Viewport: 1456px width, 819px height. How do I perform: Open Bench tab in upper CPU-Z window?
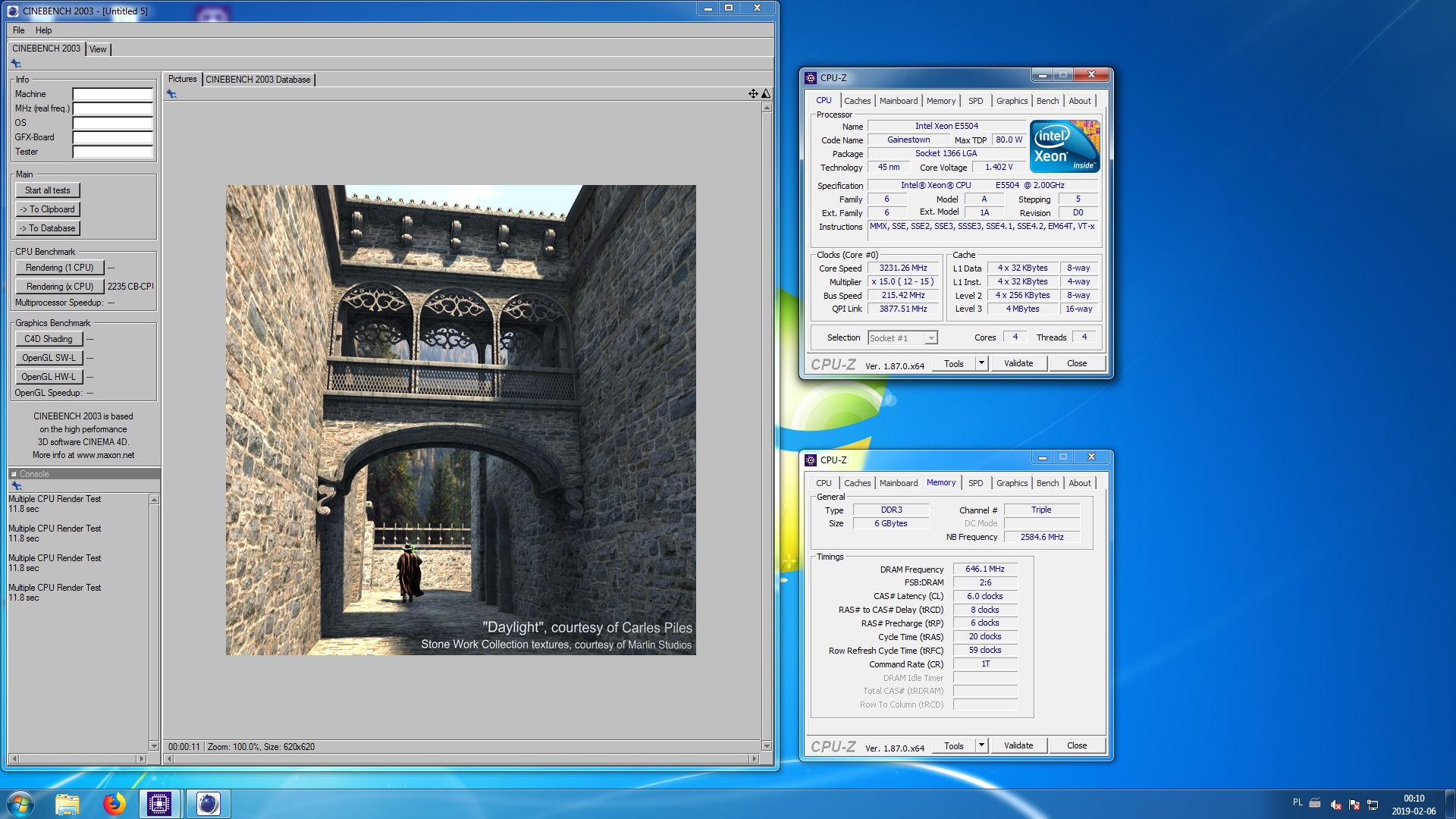(1047, 101)
